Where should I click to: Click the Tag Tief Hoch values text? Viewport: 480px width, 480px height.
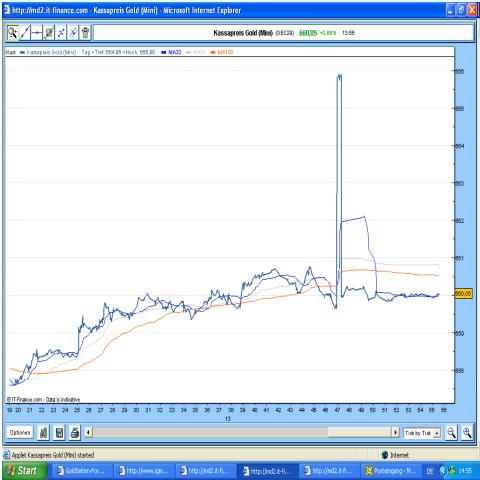pos(118,52)
